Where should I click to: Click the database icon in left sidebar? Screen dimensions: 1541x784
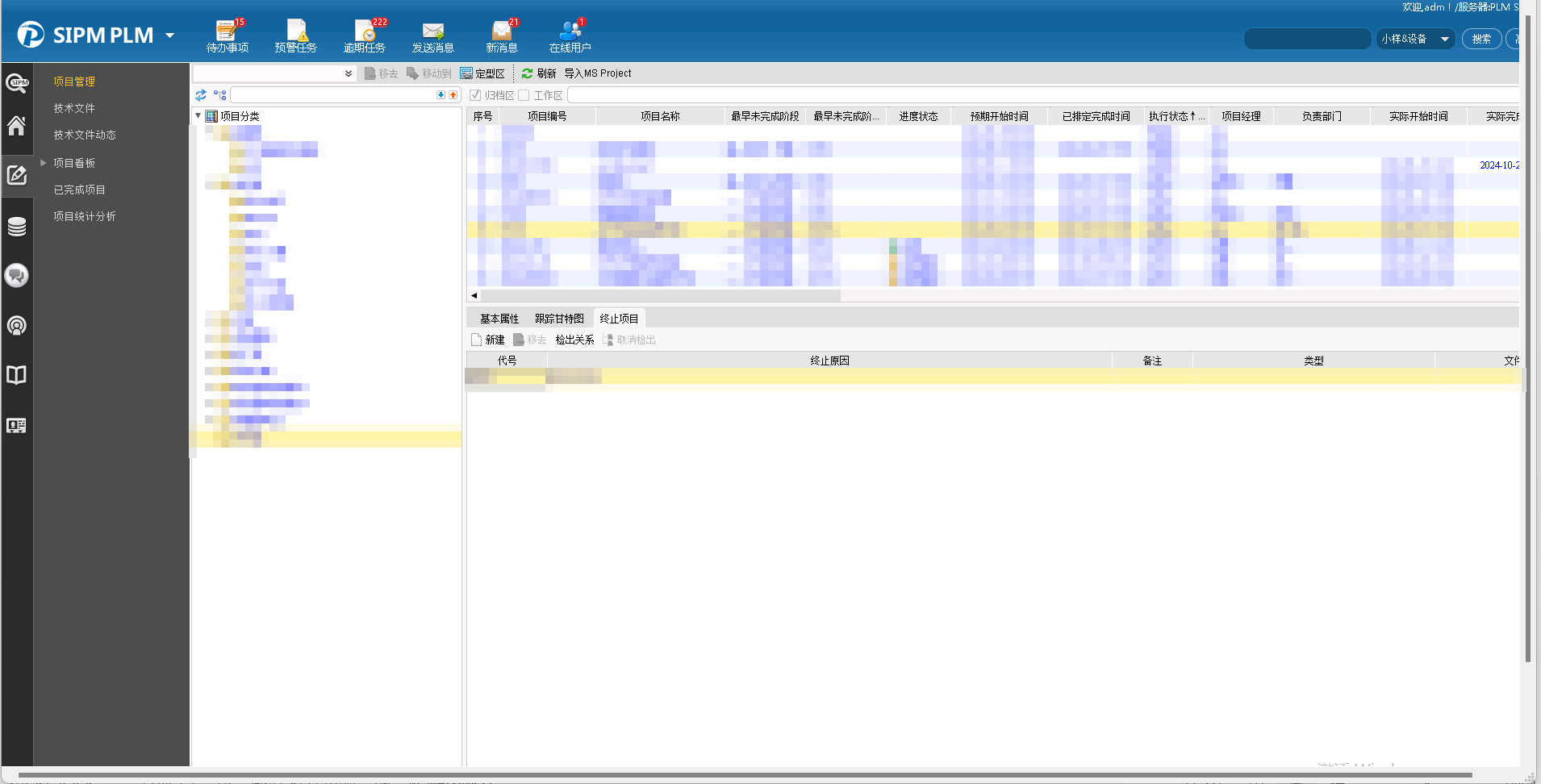coord(16,227)
